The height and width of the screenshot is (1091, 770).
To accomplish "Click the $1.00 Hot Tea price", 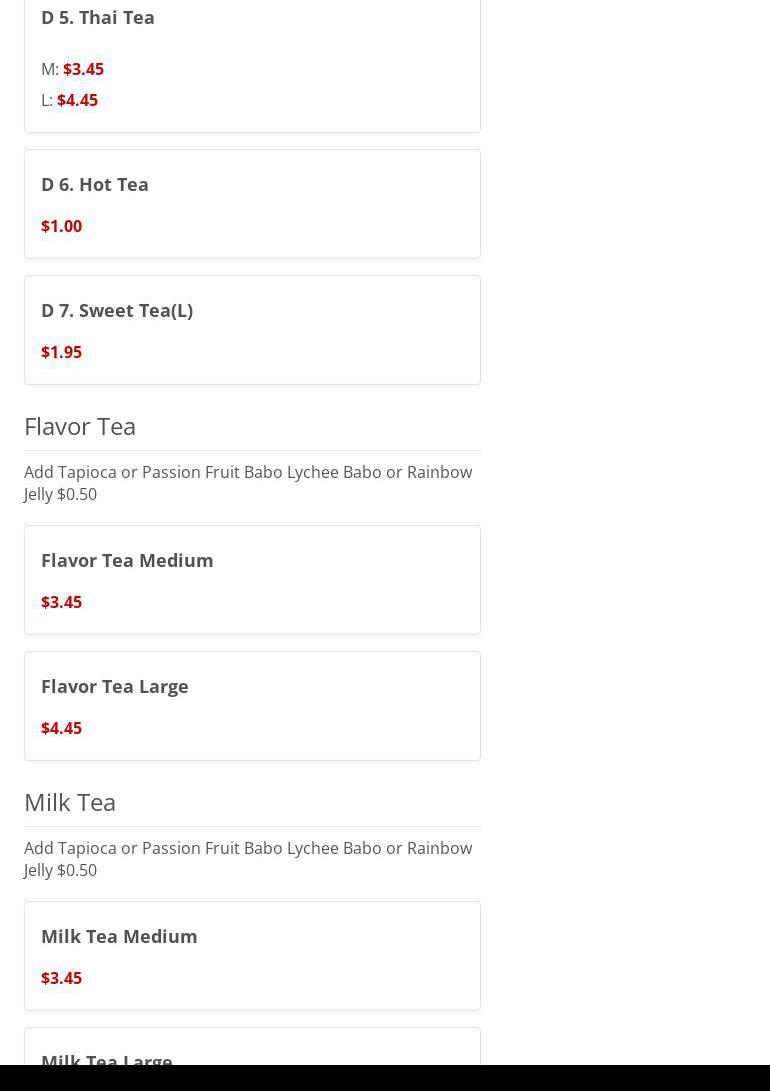I will pyautogui.click(x=61, y=226).
